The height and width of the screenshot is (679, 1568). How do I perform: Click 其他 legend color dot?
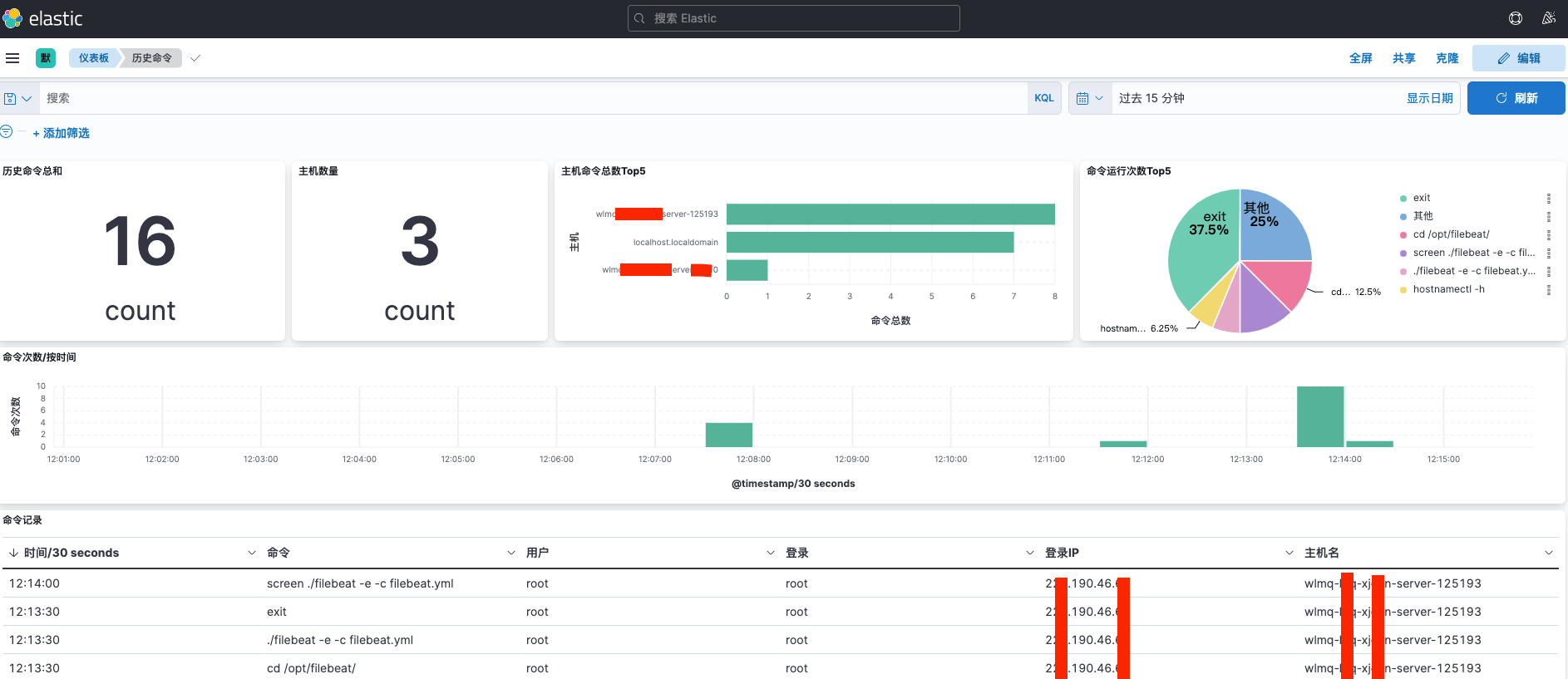click(x=1403, y=217)
